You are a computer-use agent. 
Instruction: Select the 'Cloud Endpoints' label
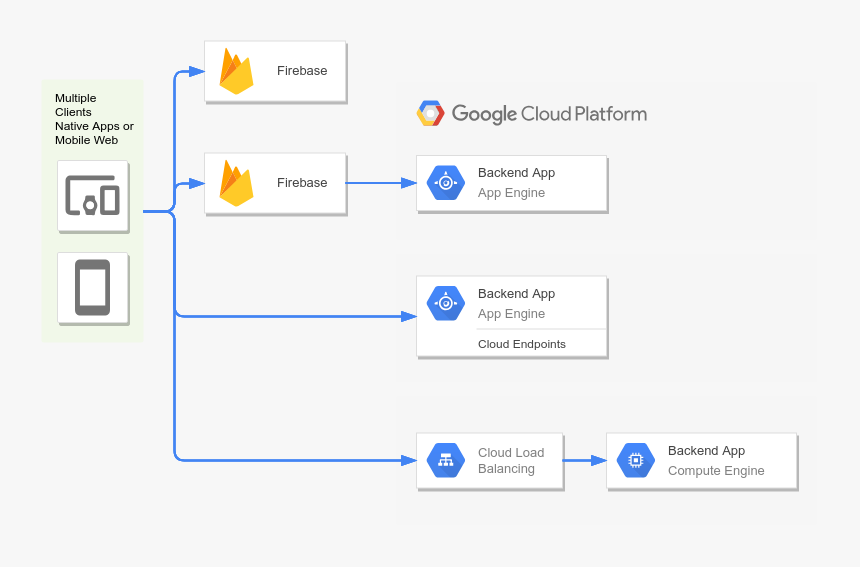click(522, 344)
